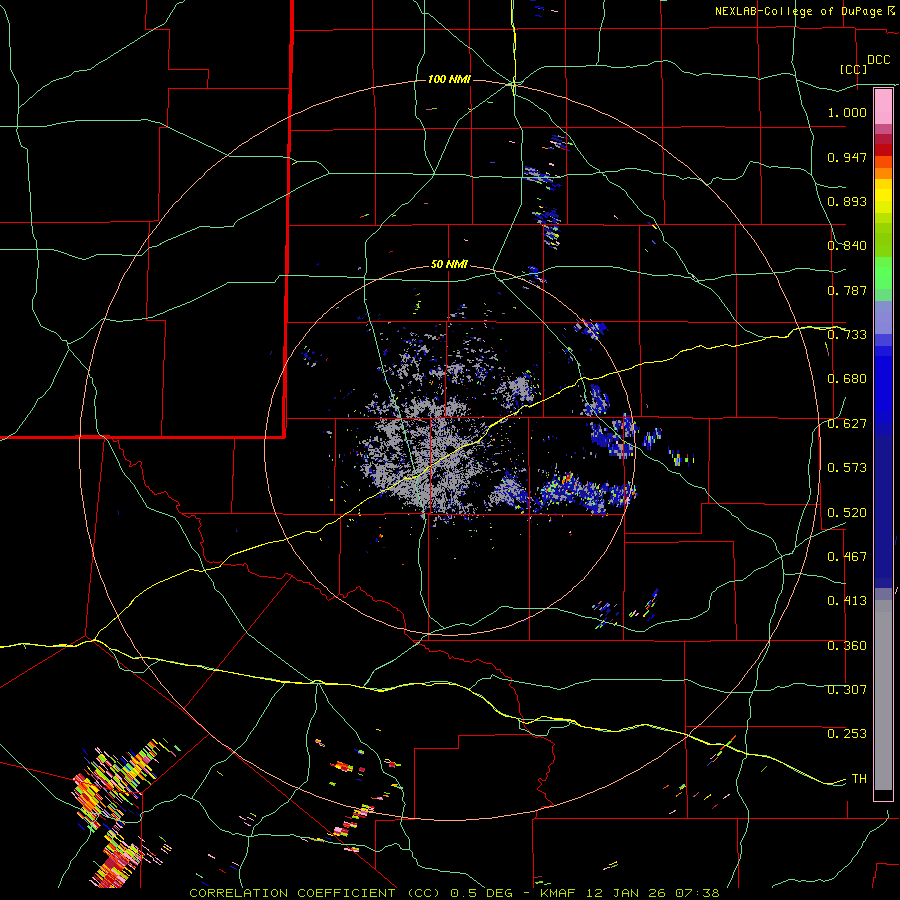Select the 0.307 legend value

[847, 690]
